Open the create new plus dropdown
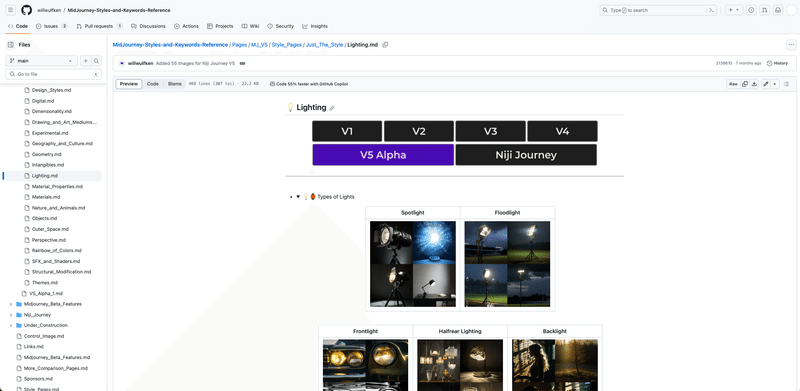800x391 pixels. point(734,10)
